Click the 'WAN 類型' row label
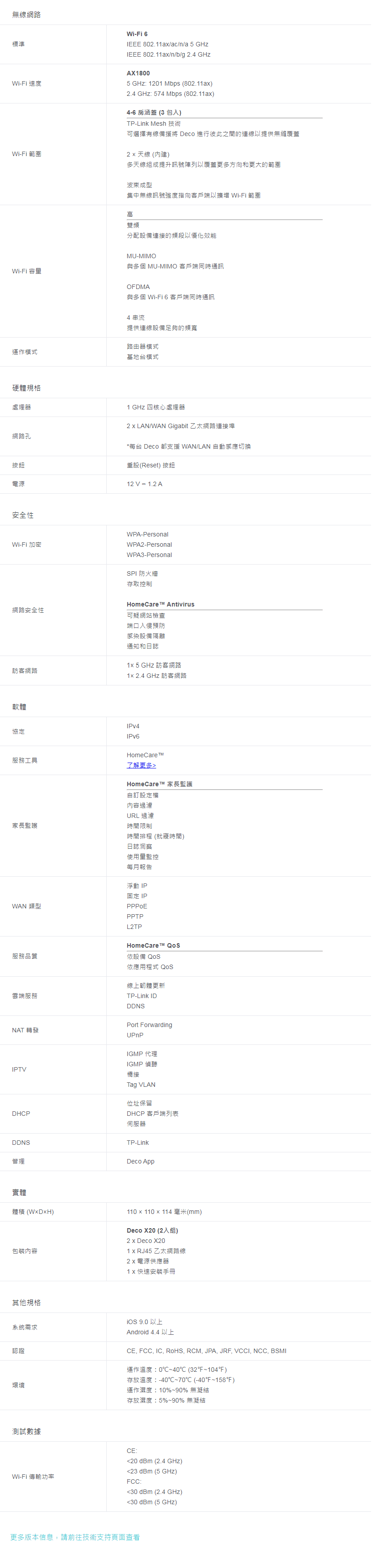 tap(27, 906)
